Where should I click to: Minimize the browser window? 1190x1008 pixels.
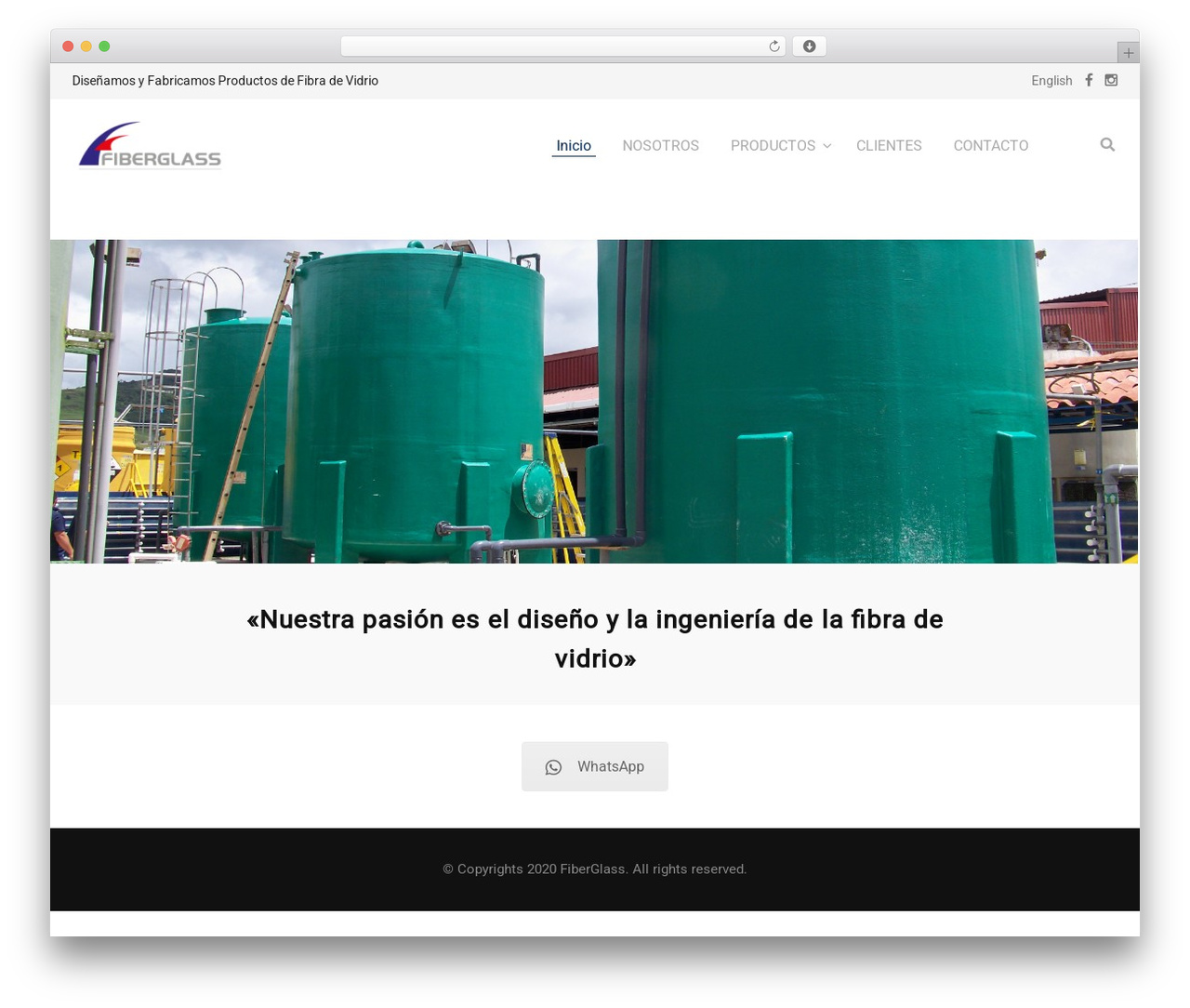86,46
